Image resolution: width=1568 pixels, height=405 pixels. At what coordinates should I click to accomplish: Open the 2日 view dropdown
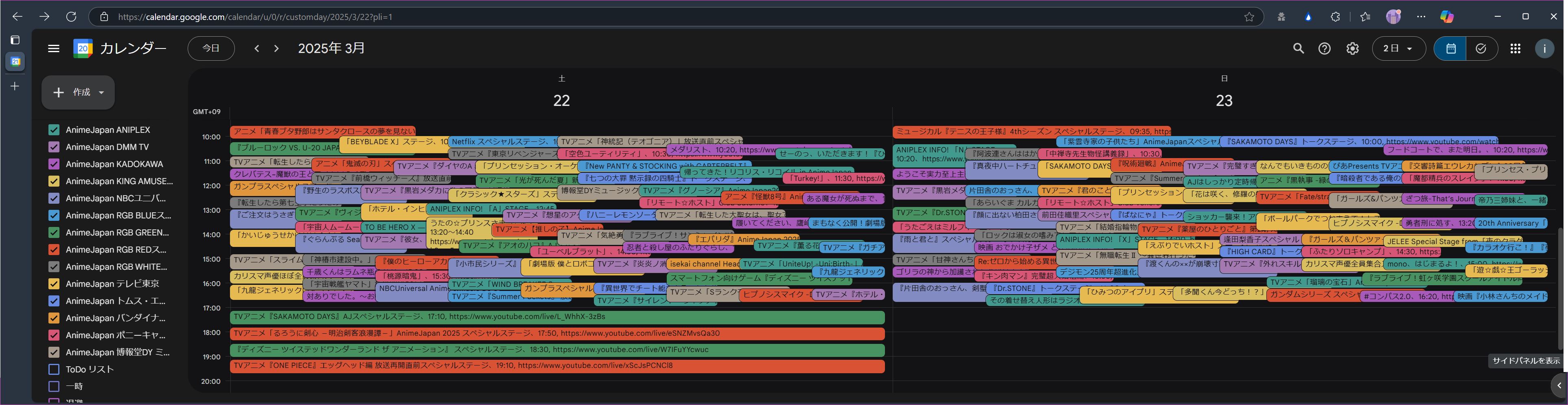1398,48
